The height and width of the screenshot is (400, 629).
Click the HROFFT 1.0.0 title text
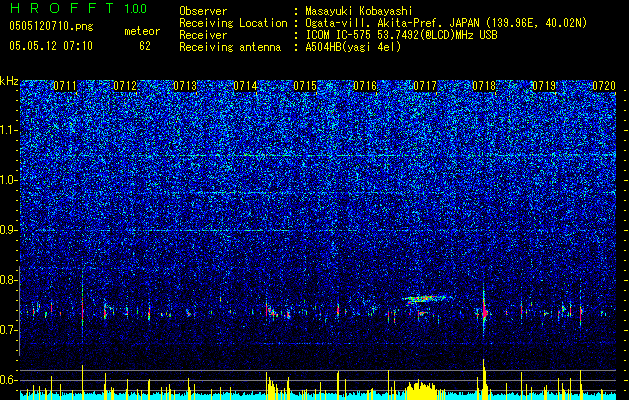pyautogui.click(x=78, y=8)
